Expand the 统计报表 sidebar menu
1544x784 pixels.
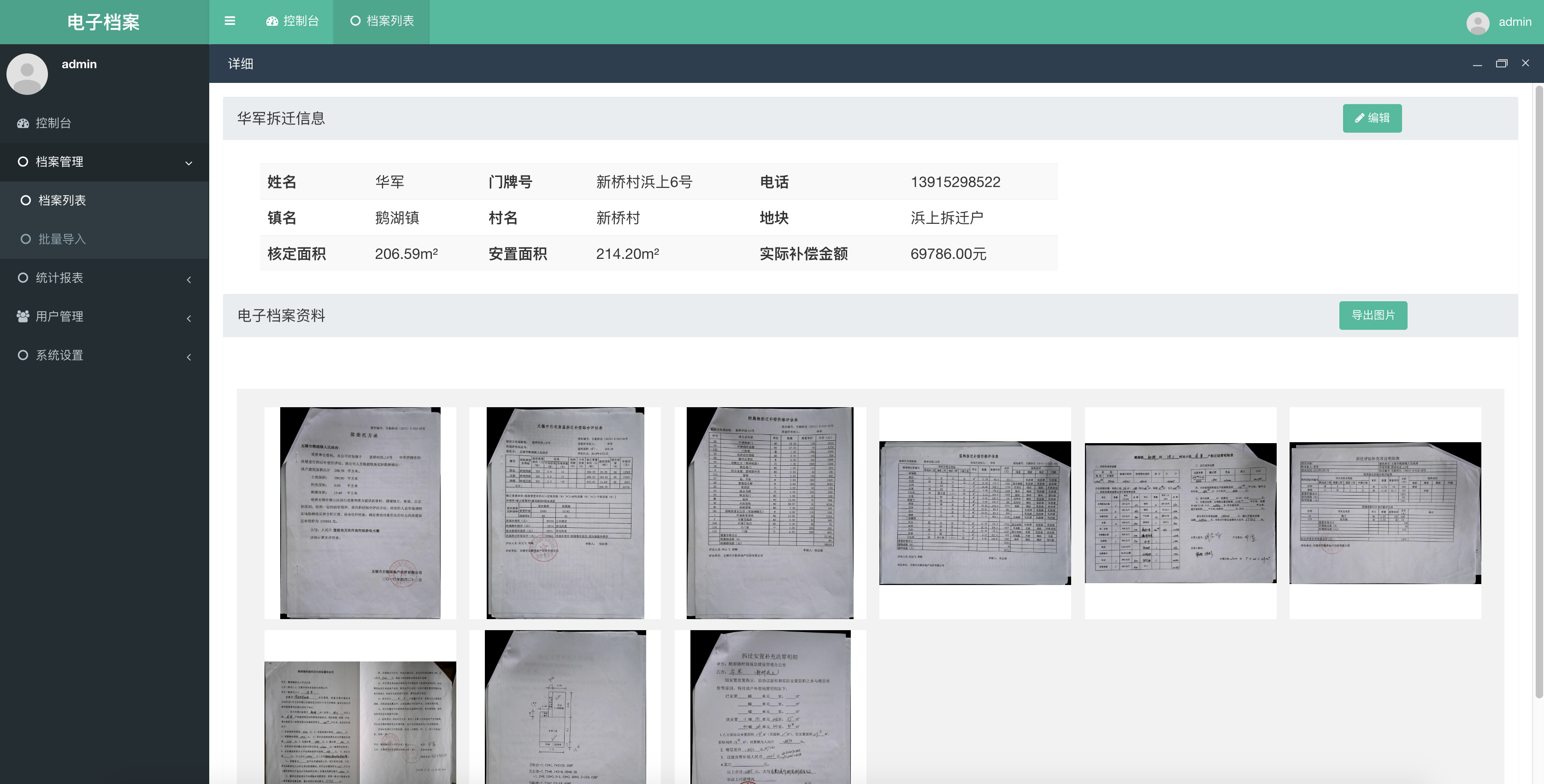pyautogui.click(x=104, y=278)
